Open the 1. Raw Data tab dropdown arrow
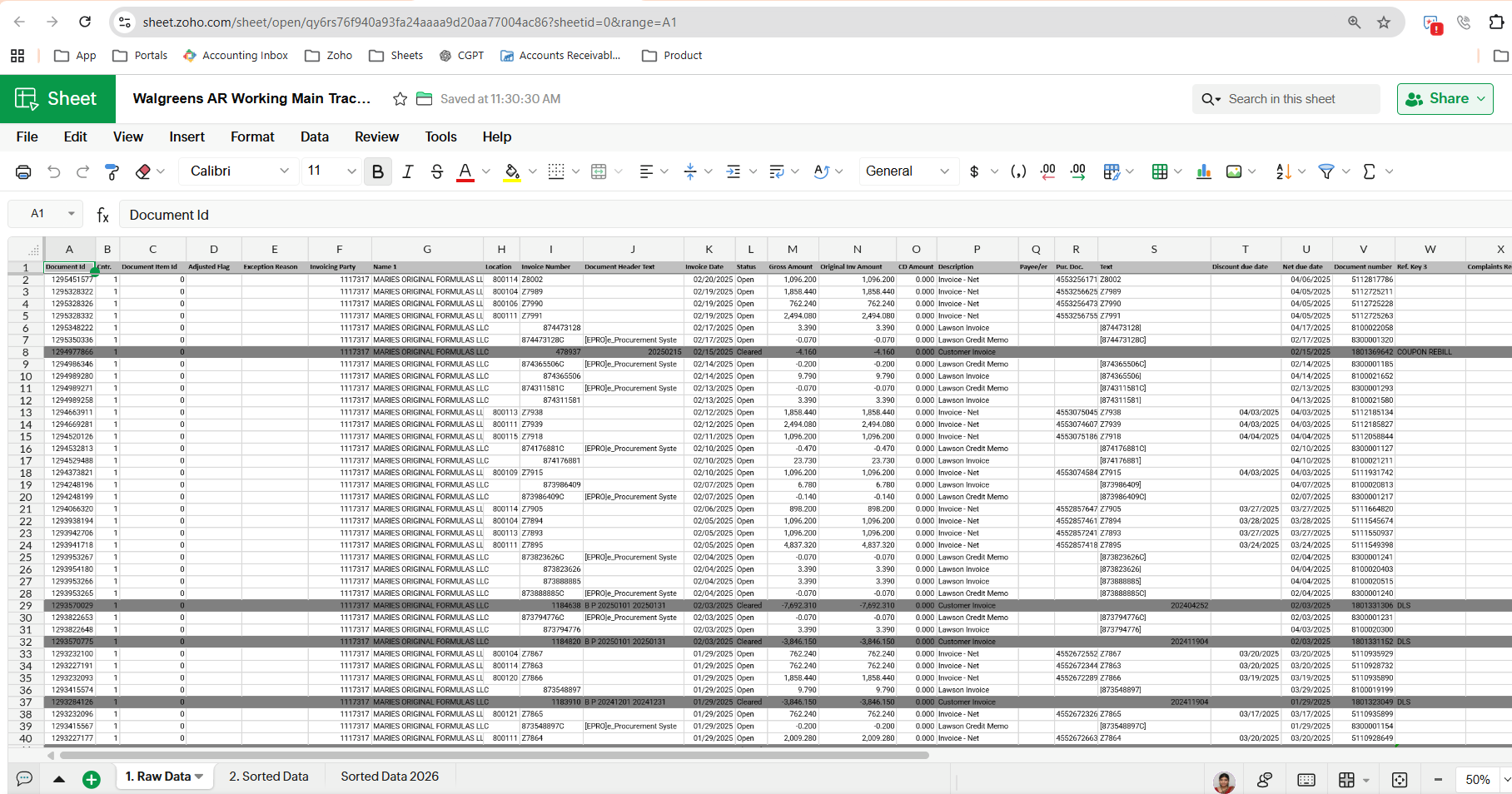1512x794 pixels. coord(199,777)
